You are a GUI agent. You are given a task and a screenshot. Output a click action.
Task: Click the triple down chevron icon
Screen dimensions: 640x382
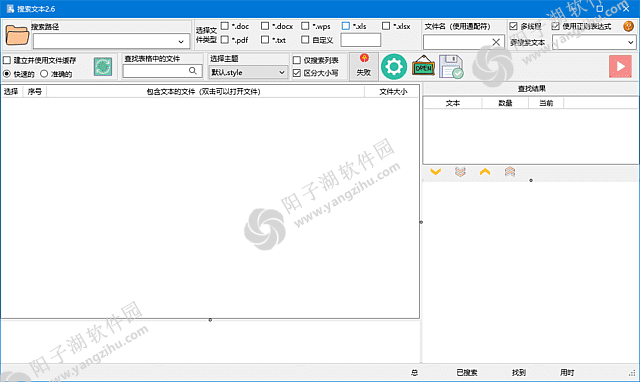click(x=460, y=172)
